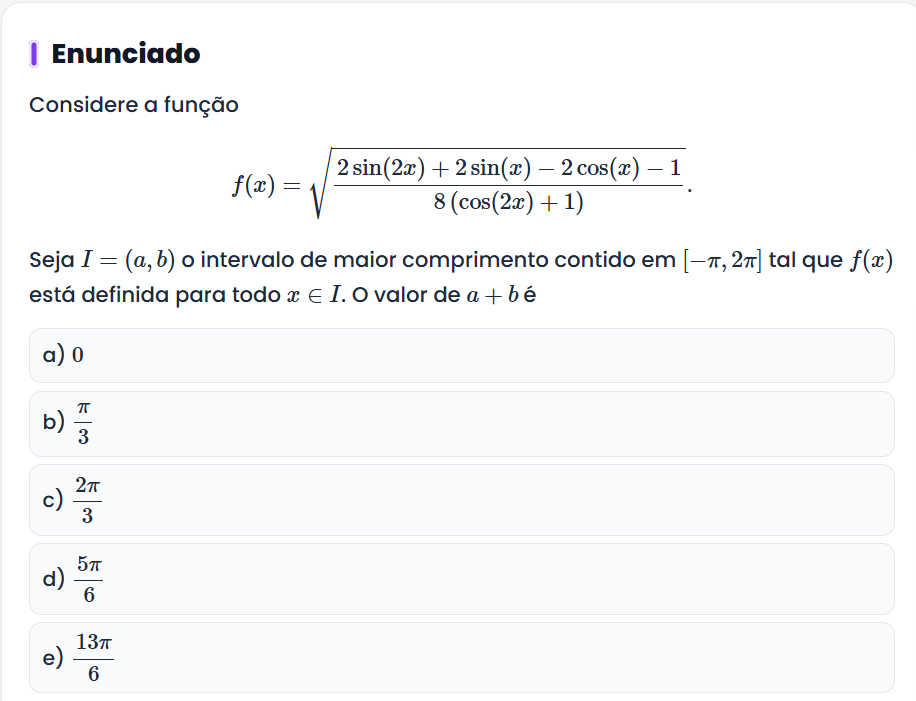The height and width of the screenshot is (701, 916).
Task: Select answer option a) 0
Action: (x=461, y=355)
